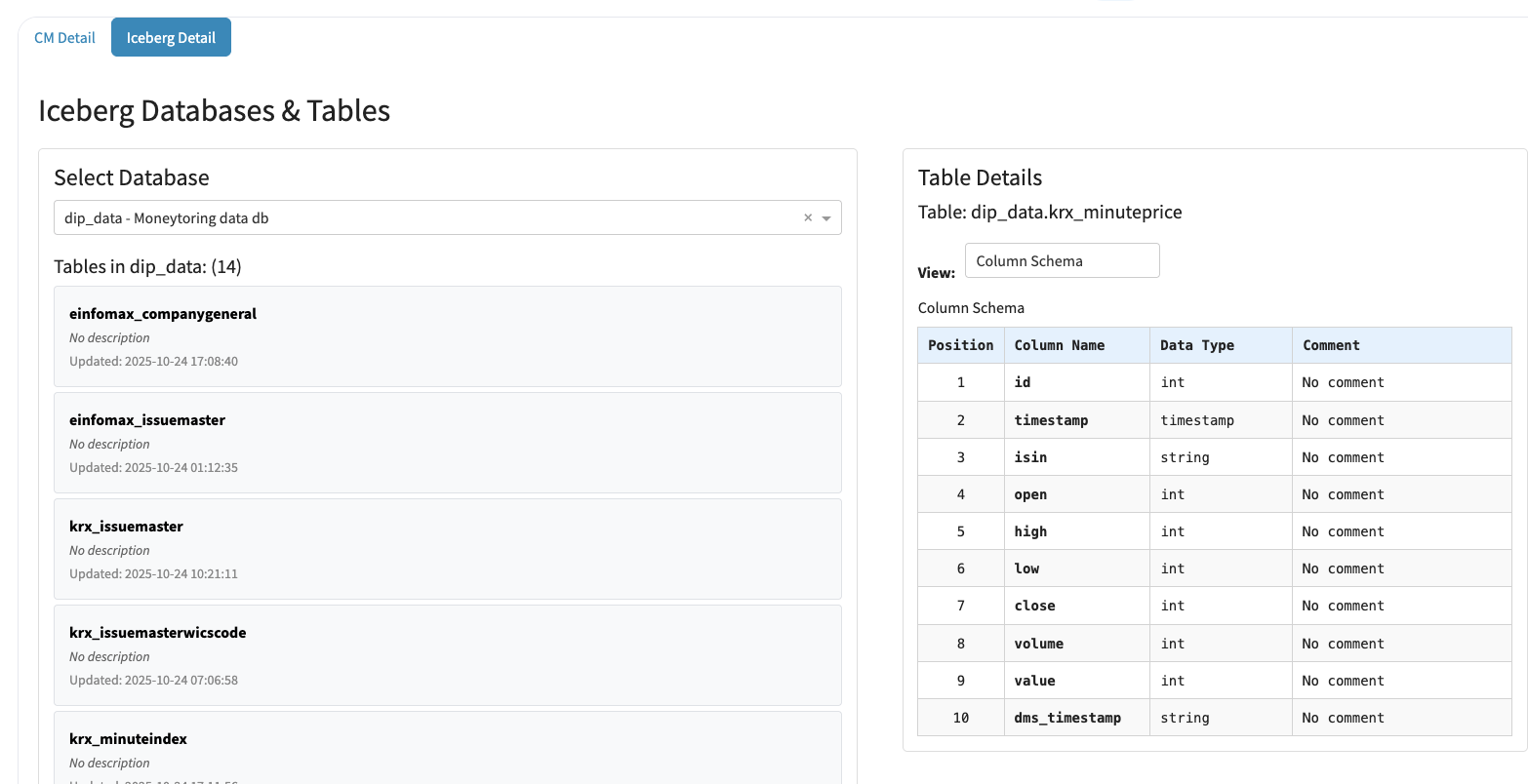Open the View dropdown showing Column Schema
This screenshot has height=784, width=1528.
pos(1062,261)
